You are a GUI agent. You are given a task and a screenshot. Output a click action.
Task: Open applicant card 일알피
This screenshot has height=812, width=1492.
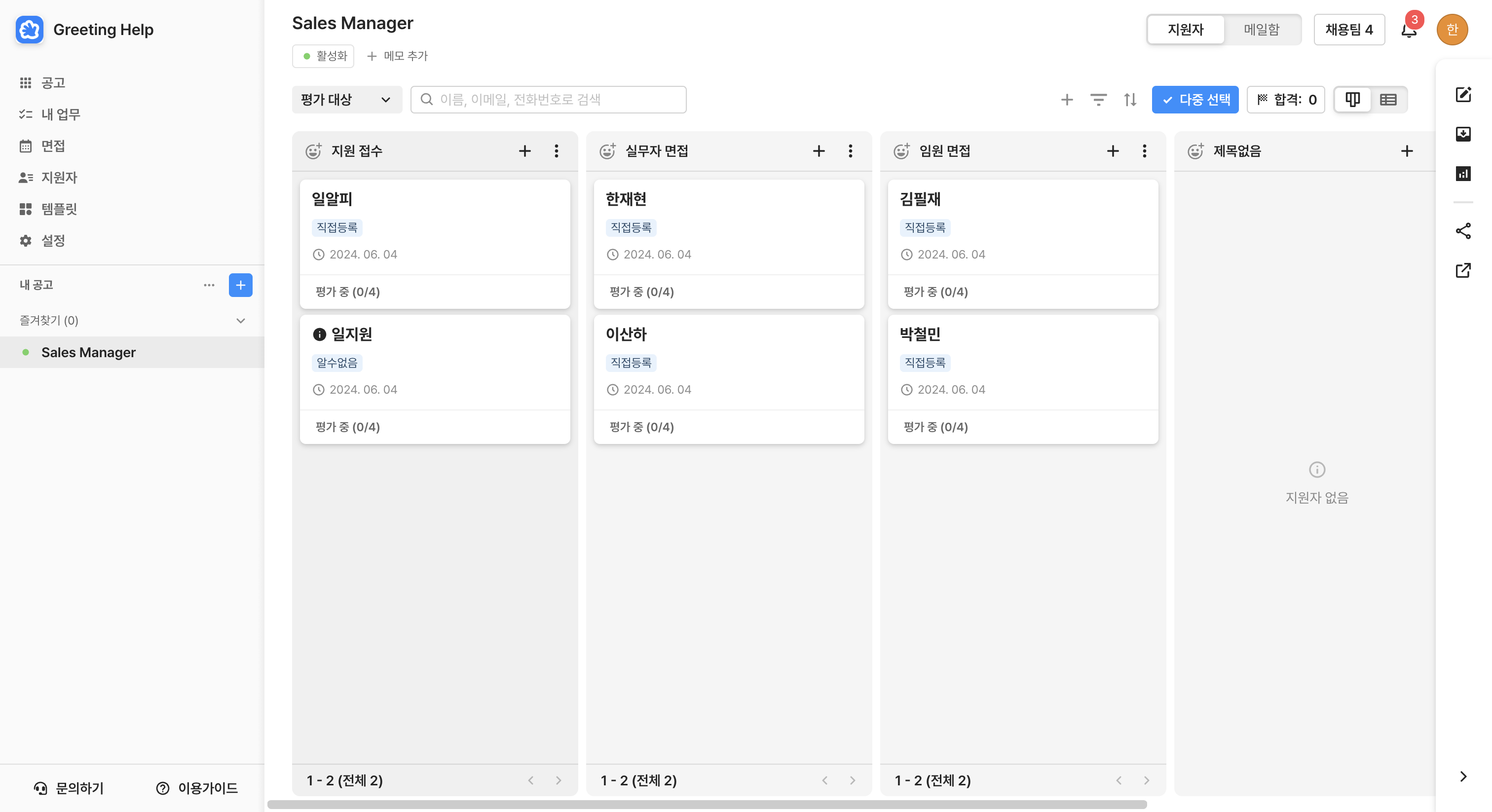[435, 244]
